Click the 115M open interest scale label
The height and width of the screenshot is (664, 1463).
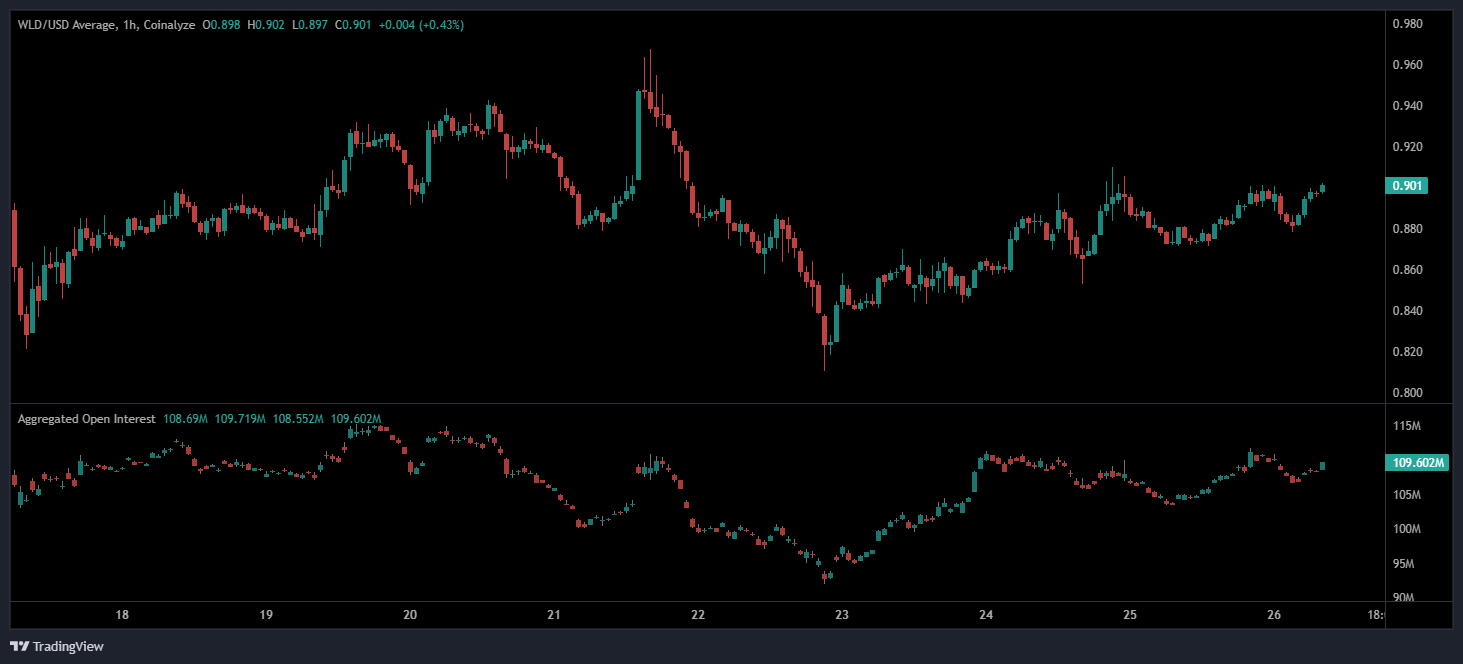[1407, 426]
